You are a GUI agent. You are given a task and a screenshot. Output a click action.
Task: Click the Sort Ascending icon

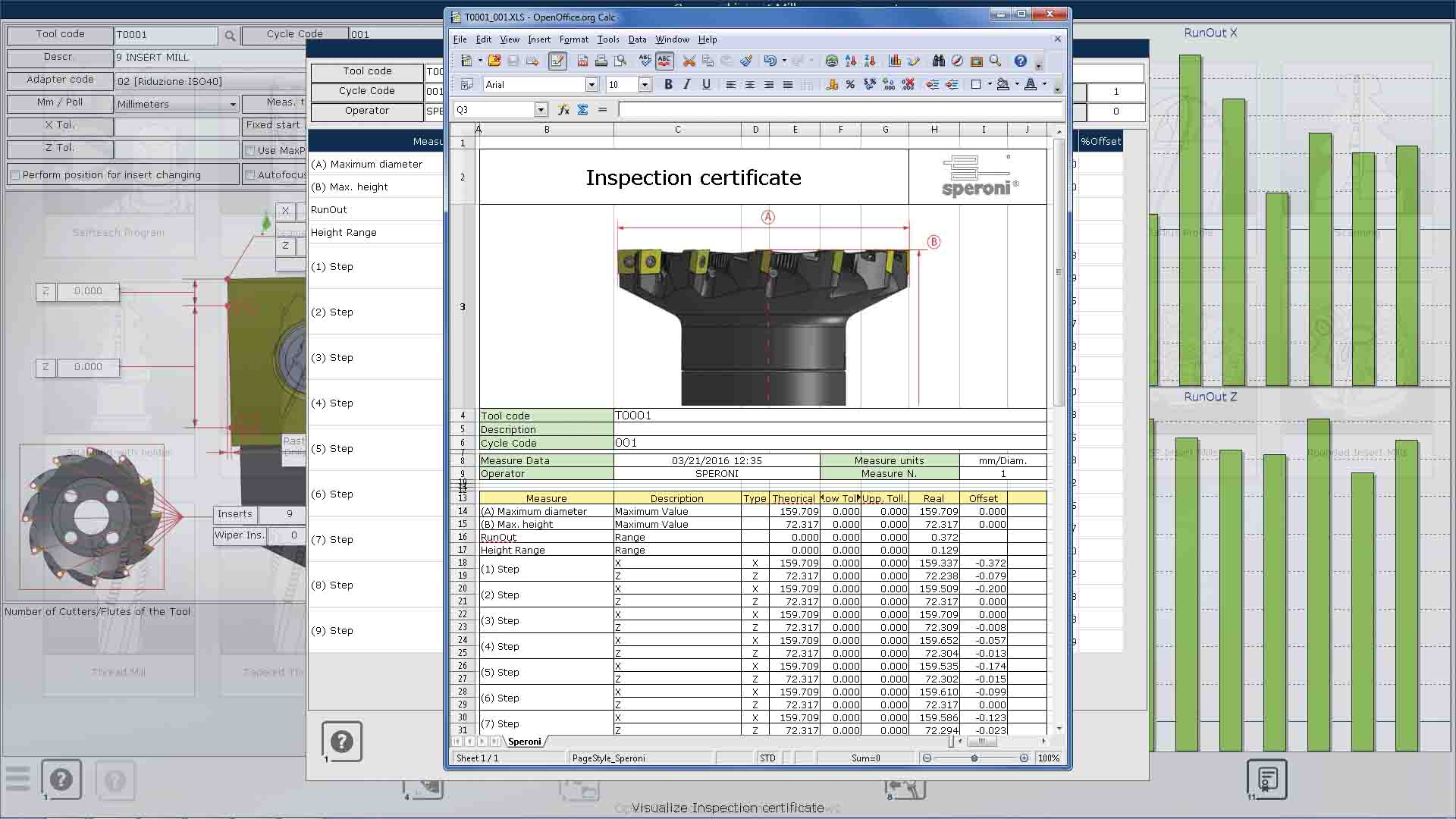tap(851, 61)
